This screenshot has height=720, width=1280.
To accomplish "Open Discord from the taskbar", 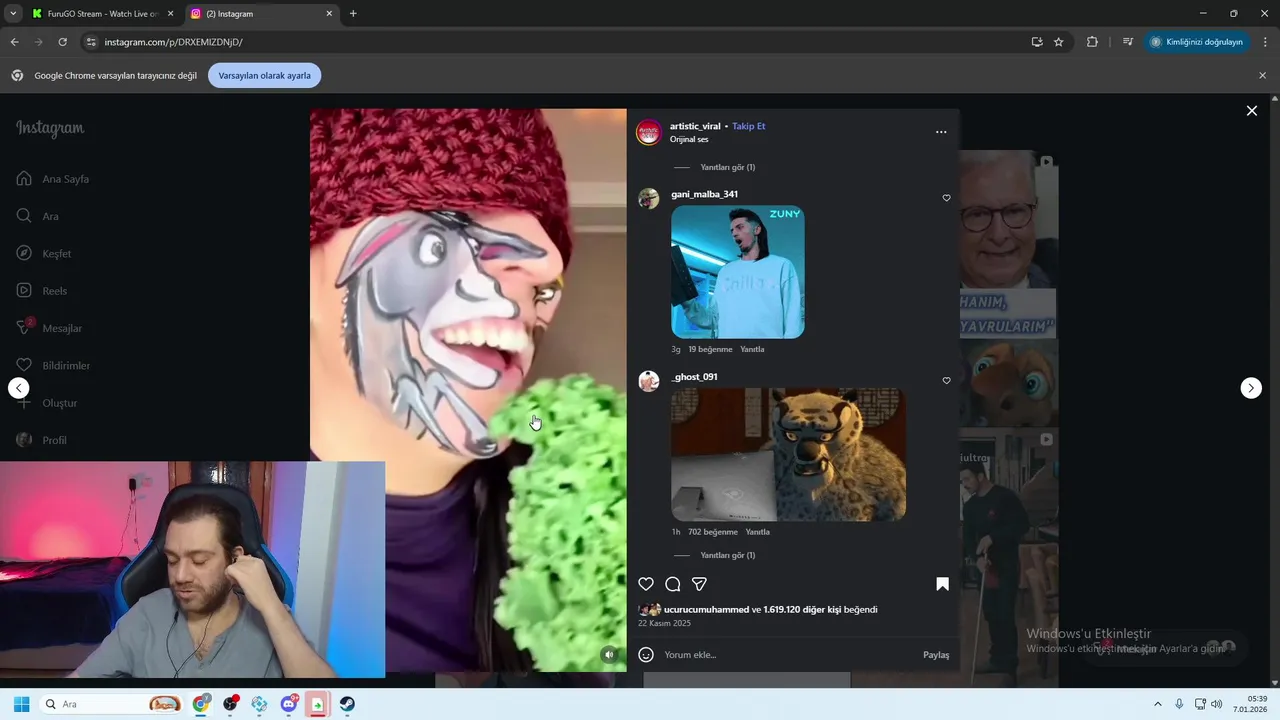I will pyautogui.click(x=289, y=704).
